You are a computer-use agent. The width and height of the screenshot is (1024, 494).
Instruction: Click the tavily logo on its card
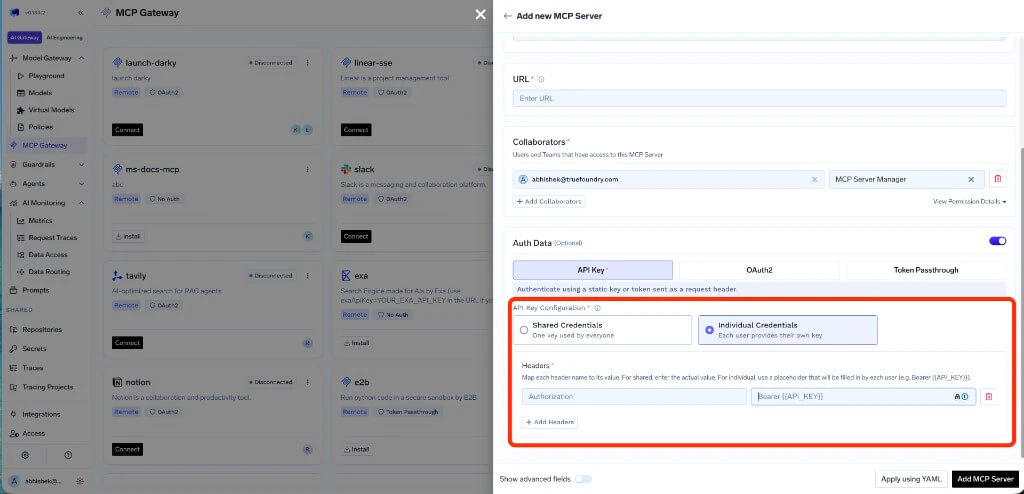[x=118, y=276]
